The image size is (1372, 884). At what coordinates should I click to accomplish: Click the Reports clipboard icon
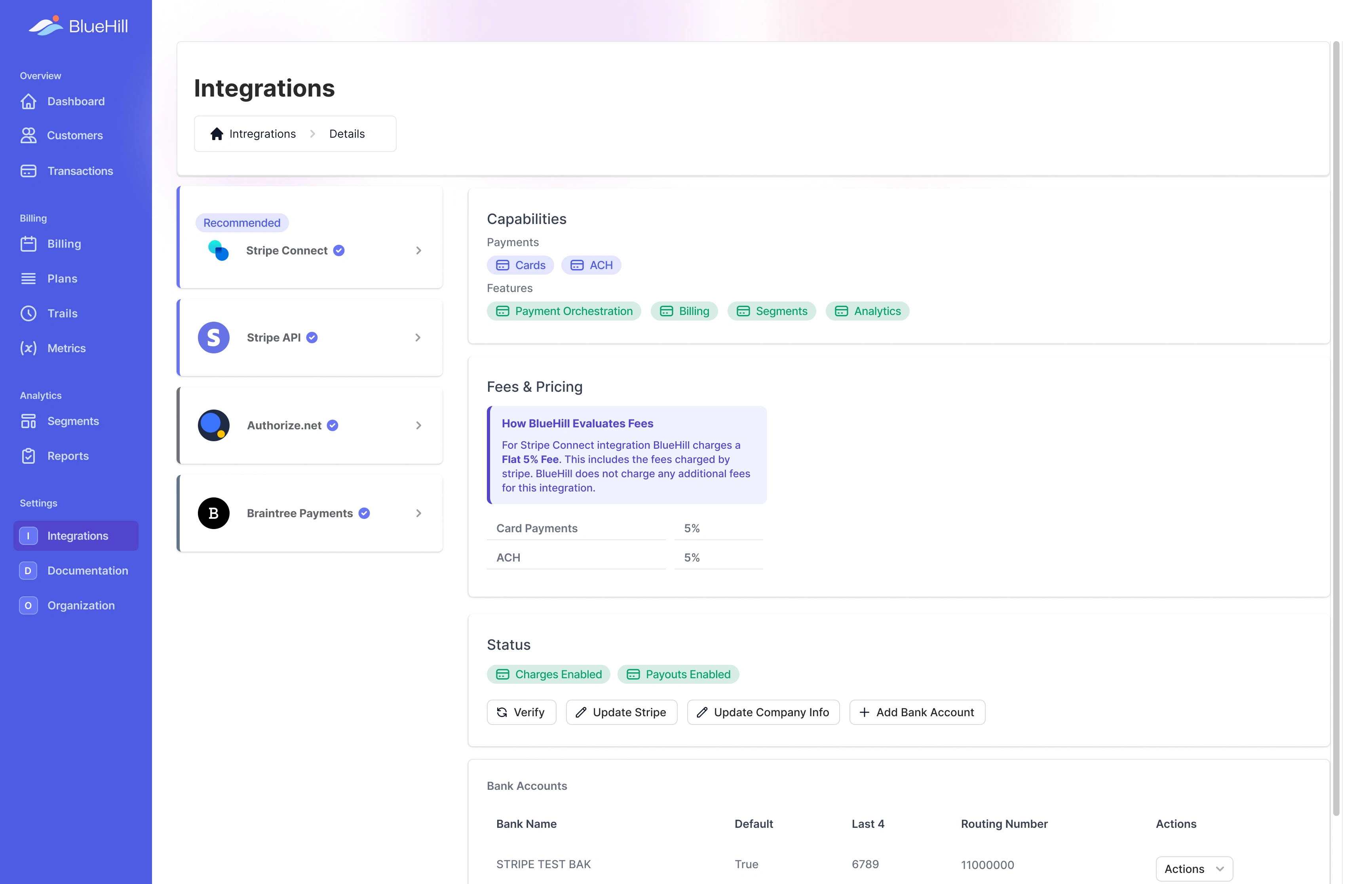pos(28,456)
